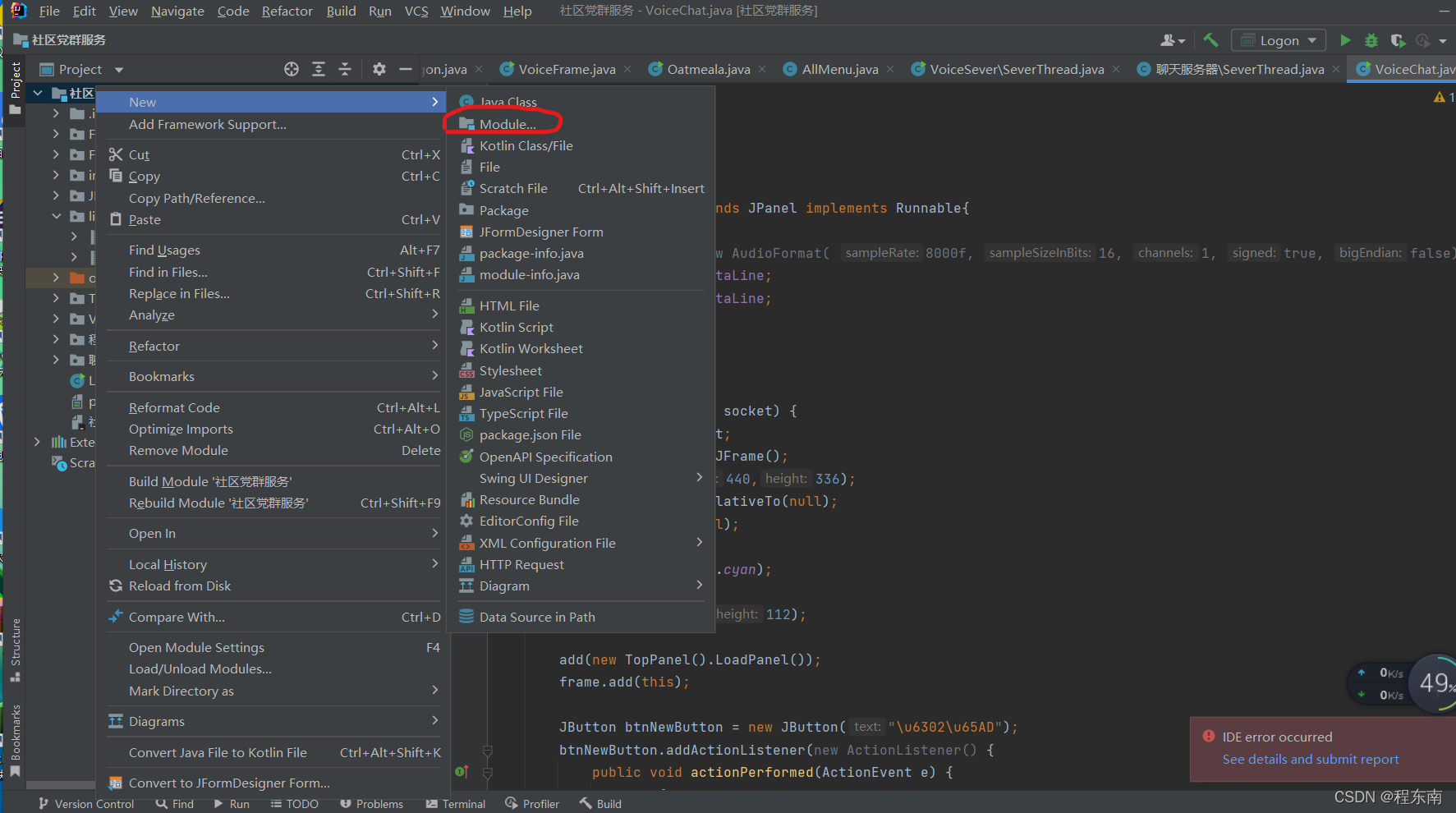Choose Package from New submenu
This screenshot has width=1456, height=813.
point(580,210)
